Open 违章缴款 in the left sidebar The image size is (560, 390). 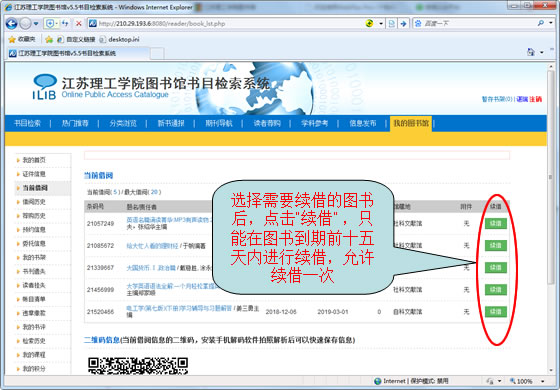pyautogui.click(x=34, y=313)
